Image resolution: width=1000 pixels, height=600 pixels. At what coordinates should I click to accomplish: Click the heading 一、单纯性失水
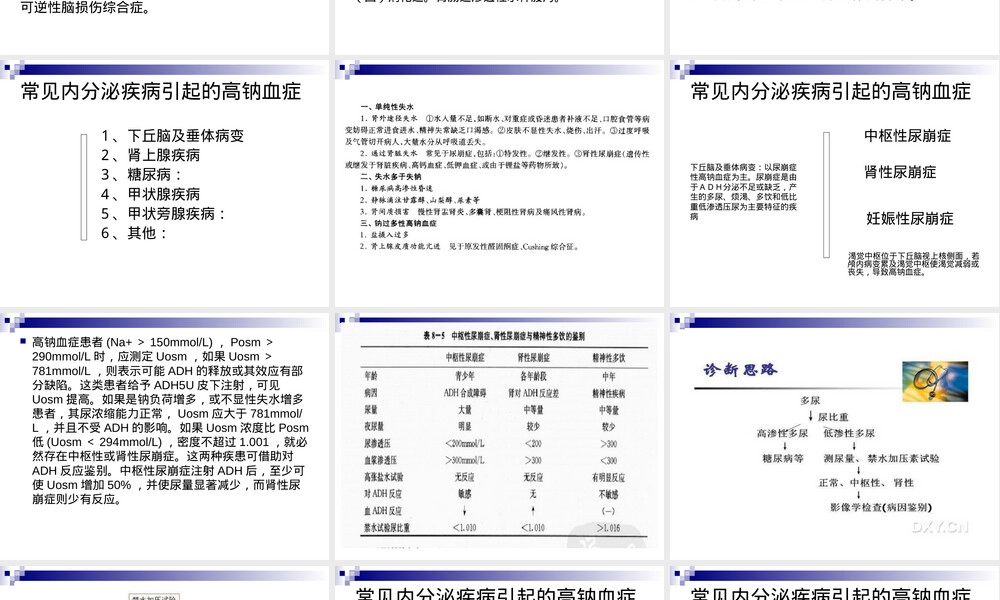pos(387,107)
